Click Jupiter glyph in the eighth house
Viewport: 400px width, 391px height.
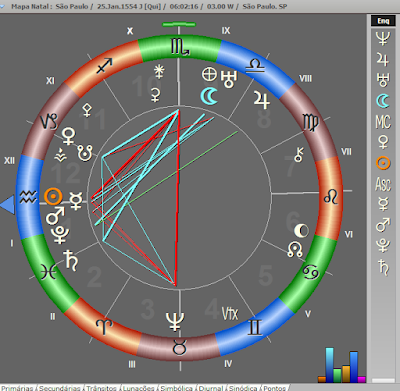coord(261,100)
